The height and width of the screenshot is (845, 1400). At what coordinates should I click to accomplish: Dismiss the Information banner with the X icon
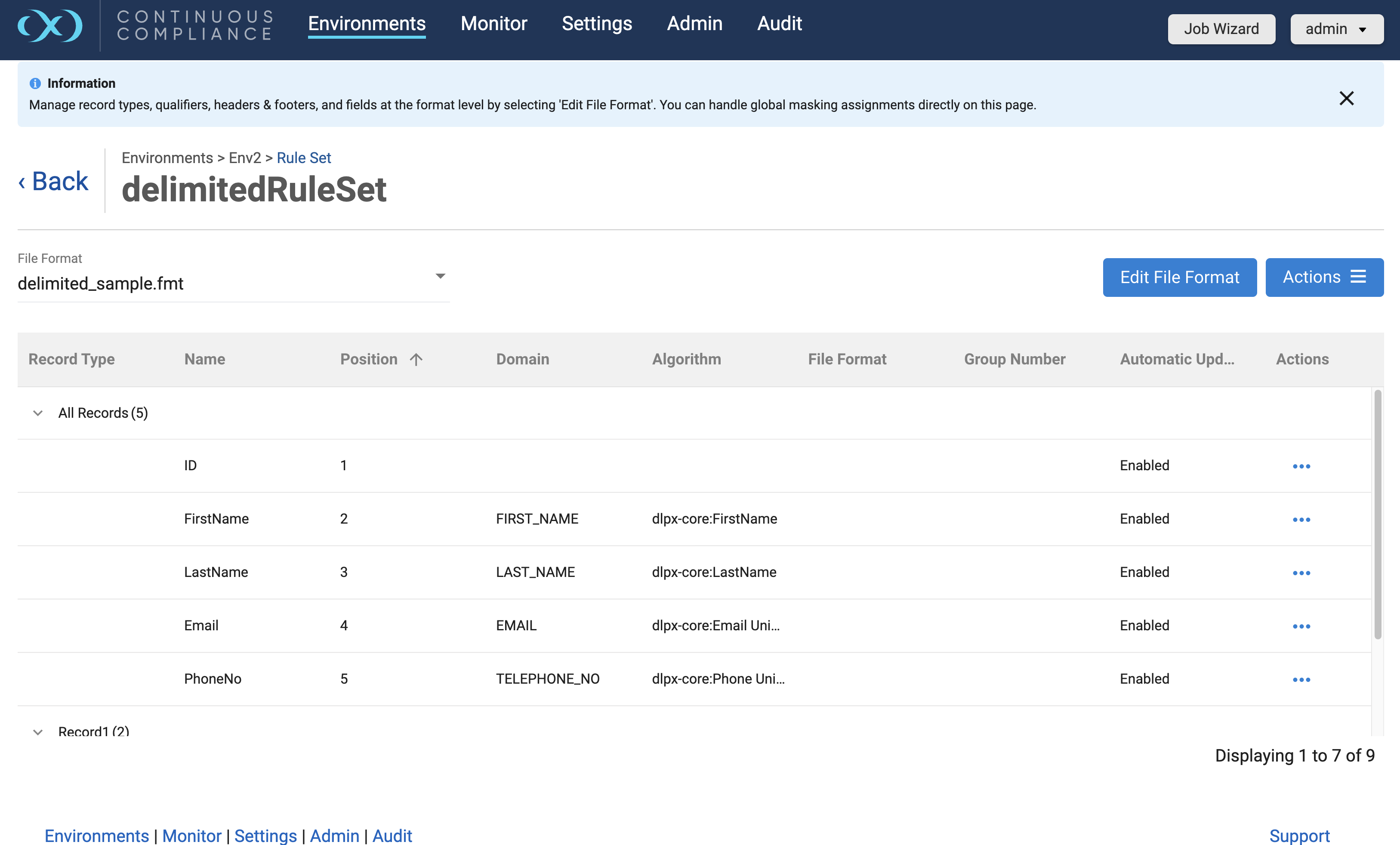(x=1346, y=98)
